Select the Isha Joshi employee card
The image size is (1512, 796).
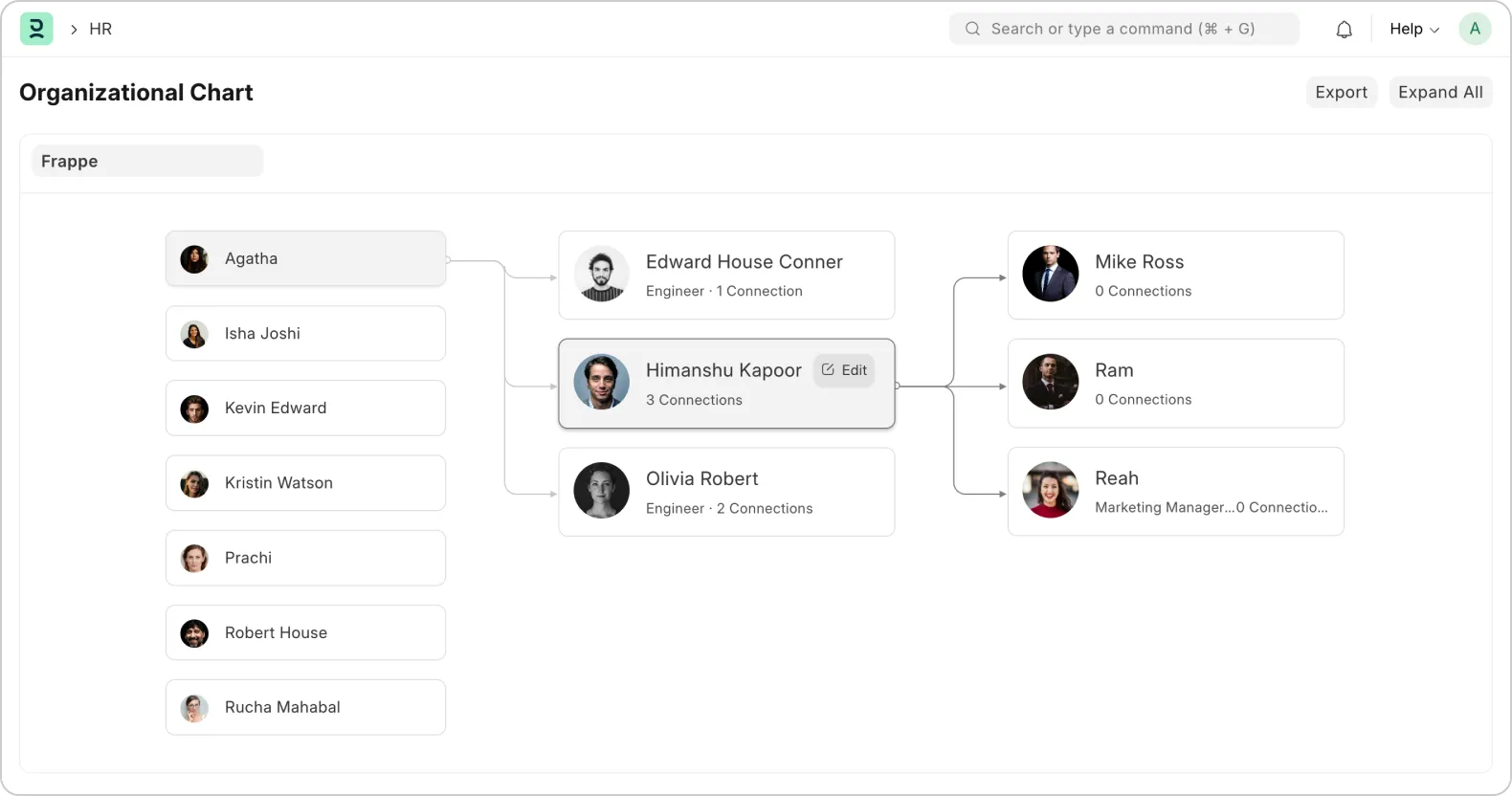point(305,333)
